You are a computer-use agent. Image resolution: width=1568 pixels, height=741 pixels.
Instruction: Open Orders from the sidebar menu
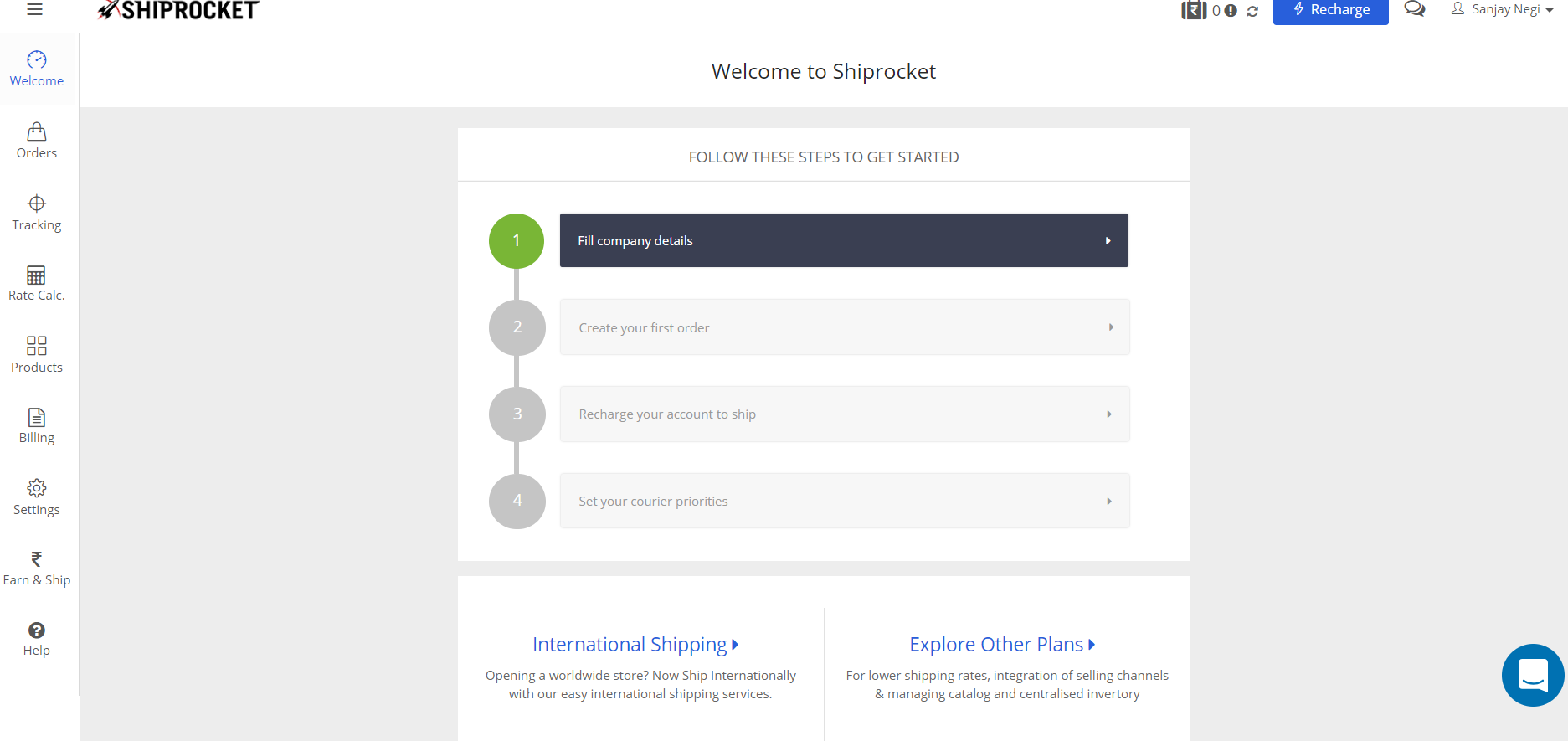pyautogui.click(x=37, y=141)
